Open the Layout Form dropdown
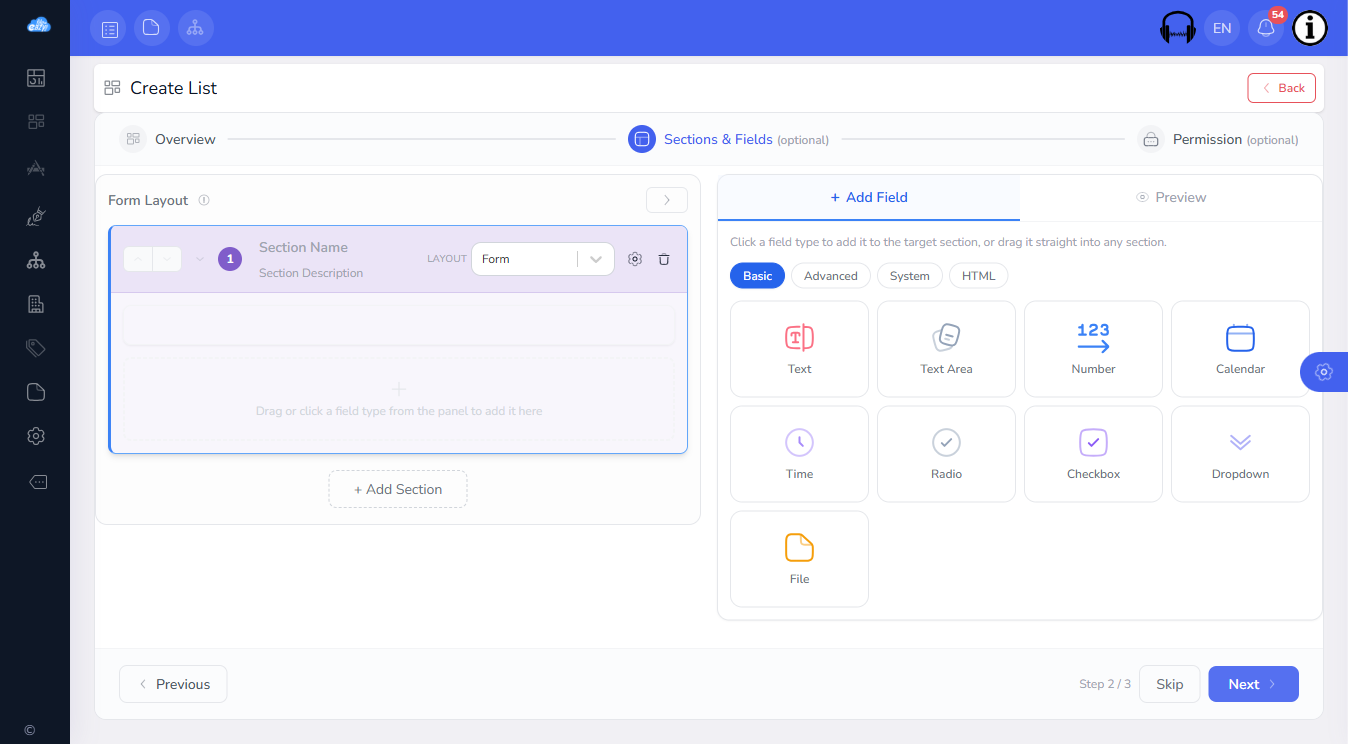Image resolution: width=1348 pixels, height=744 pixels. pos(543,259)
